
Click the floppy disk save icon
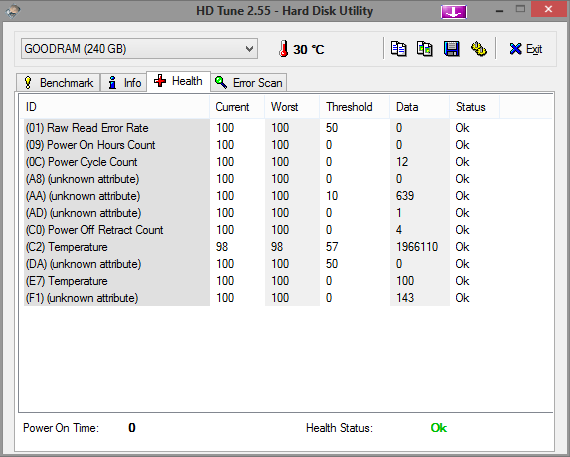451,49
